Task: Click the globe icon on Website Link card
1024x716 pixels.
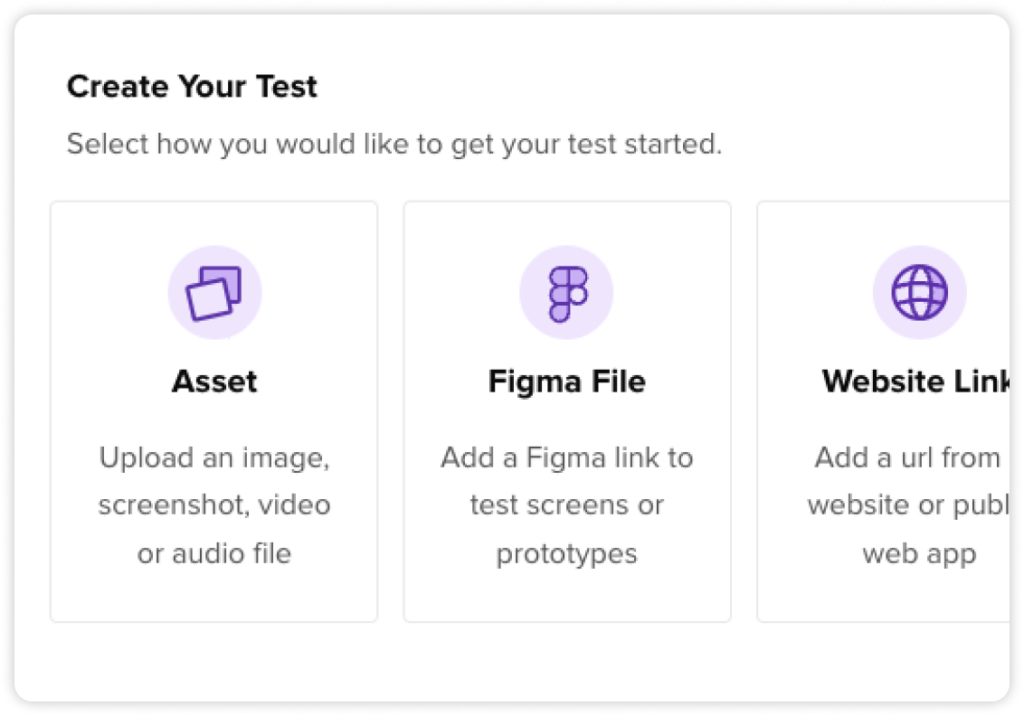Action: (919, 291)
